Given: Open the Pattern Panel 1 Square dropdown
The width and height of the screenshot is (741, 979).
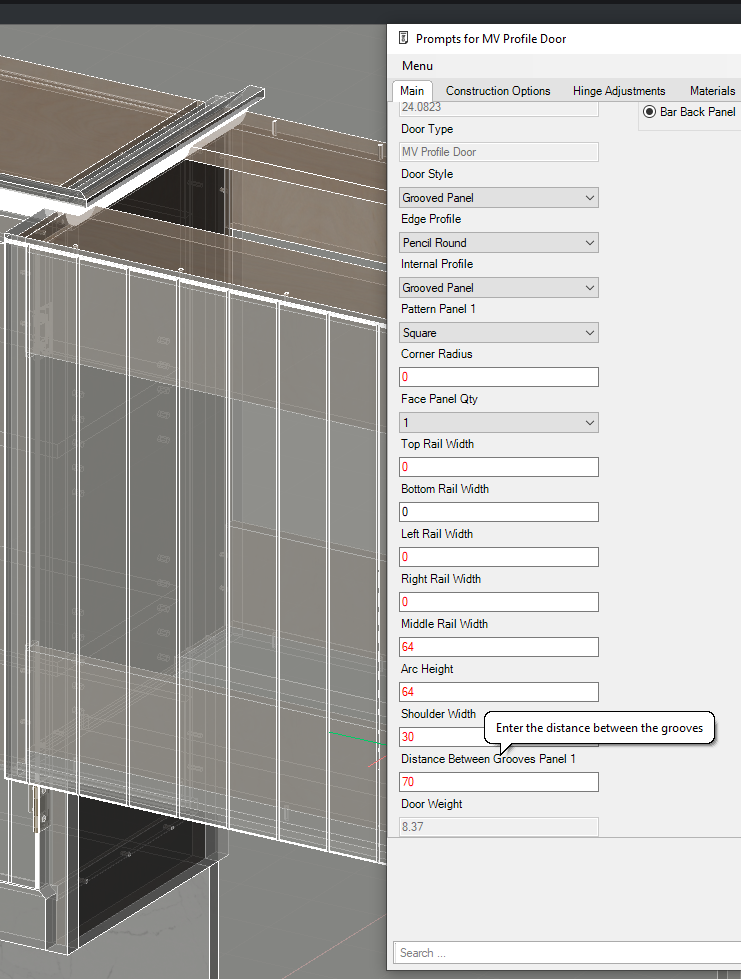Looking at the screenshot, I should (x=499, y=333).
